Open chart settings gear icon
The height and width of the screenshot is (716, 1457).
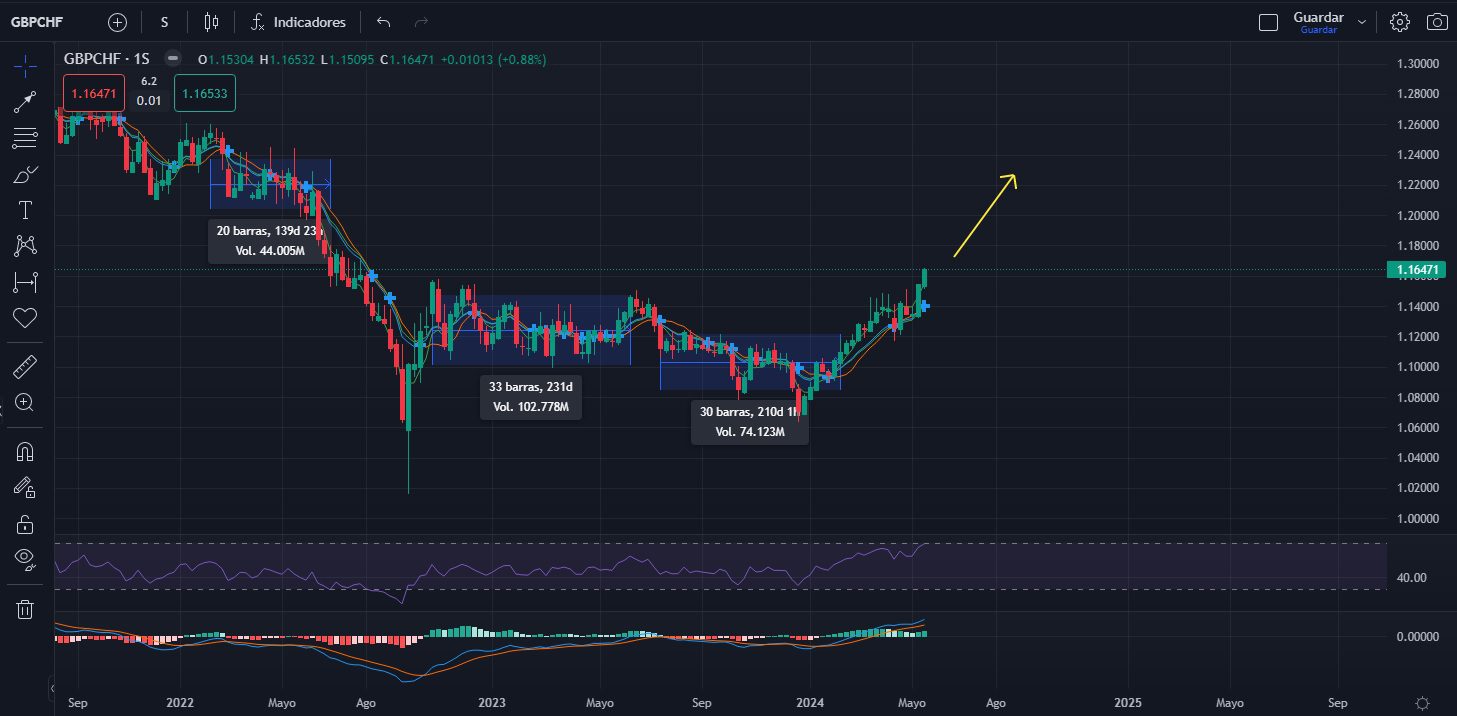coord(1400,22)
